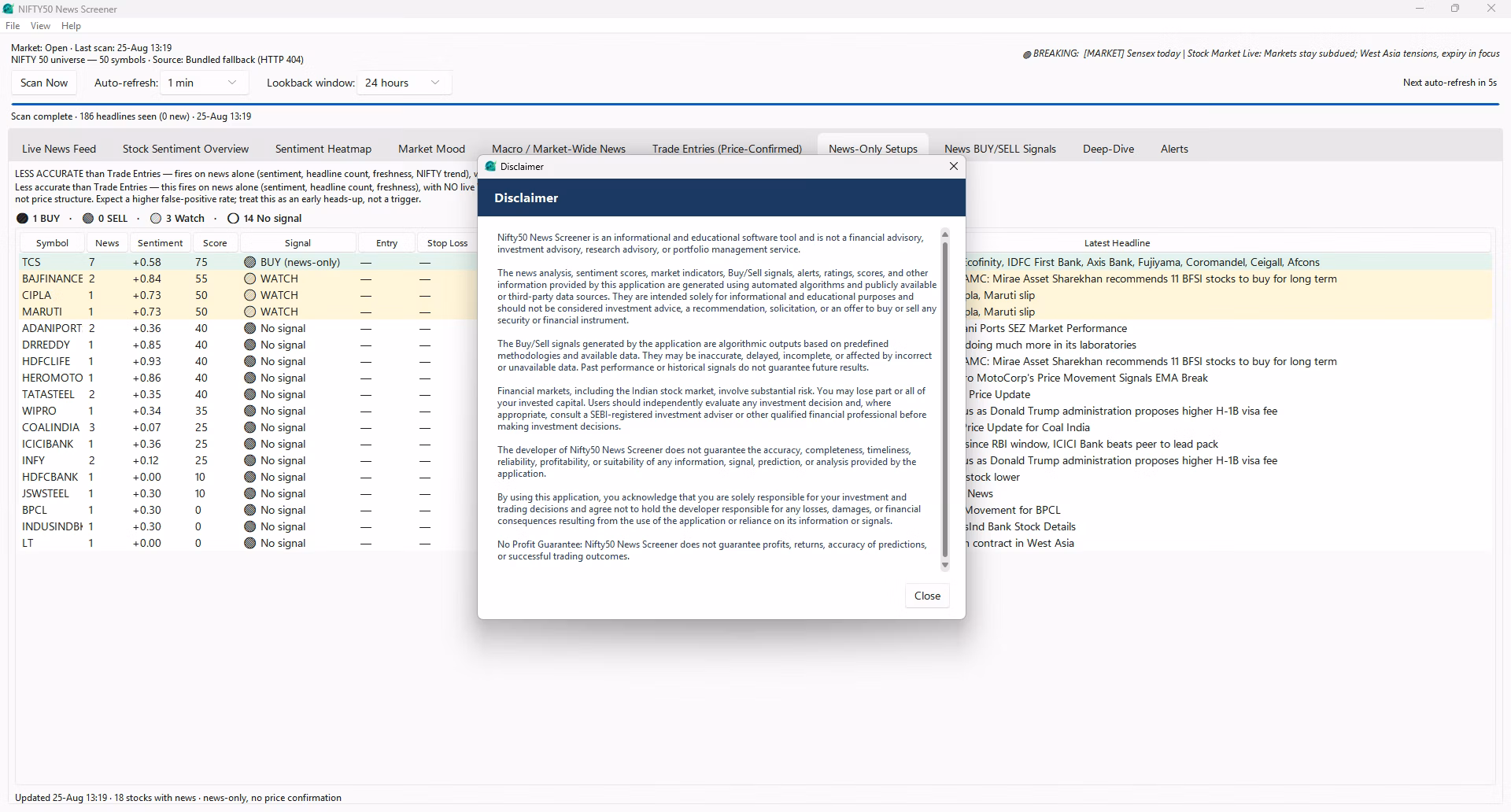Sort by Signal column header
Image resolution: width=1511 pixels, height=812 pixels.
tap(297, 243)
